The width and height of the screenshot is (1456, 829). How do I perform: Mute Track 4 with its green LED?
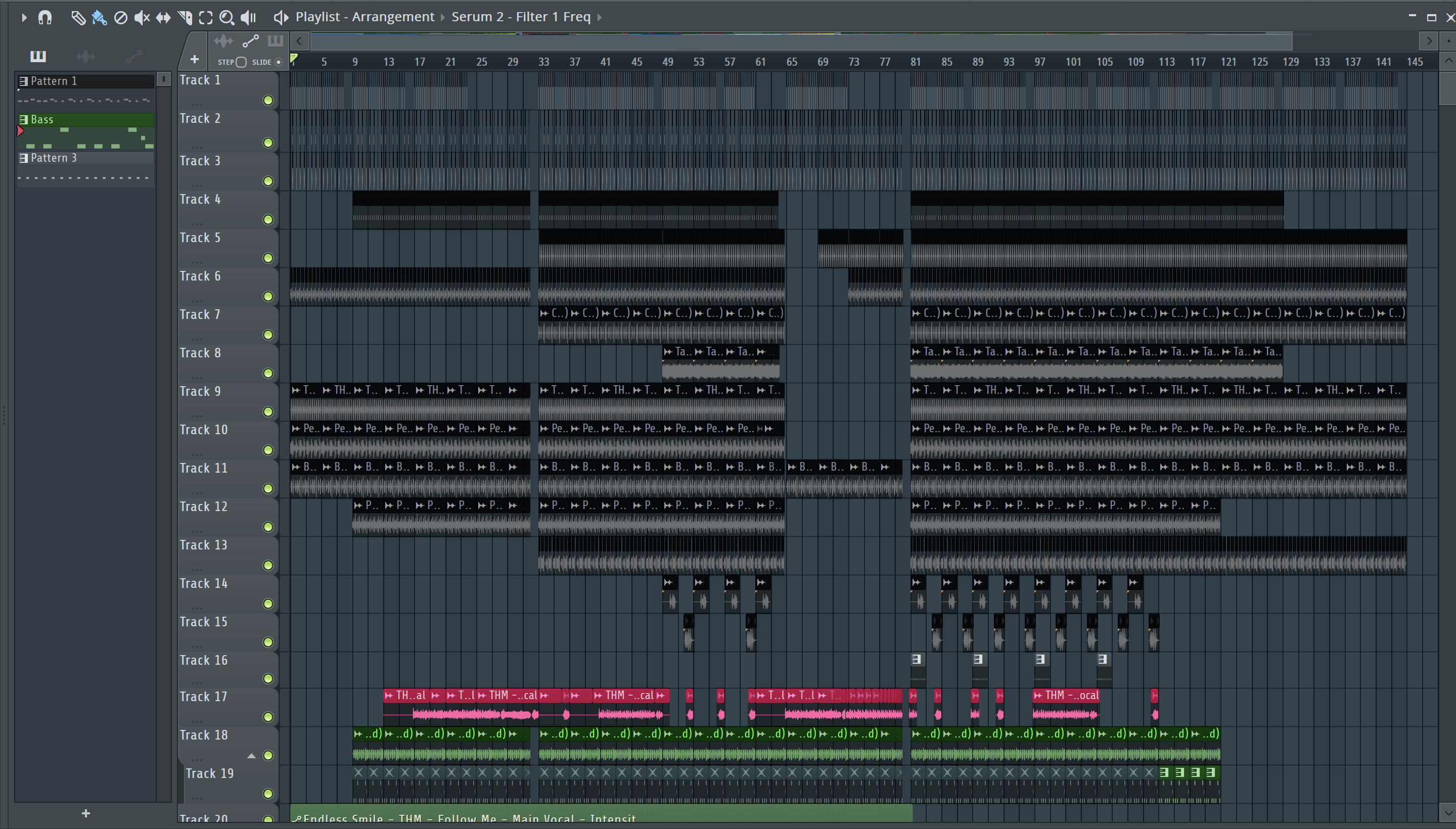[267, 219]
